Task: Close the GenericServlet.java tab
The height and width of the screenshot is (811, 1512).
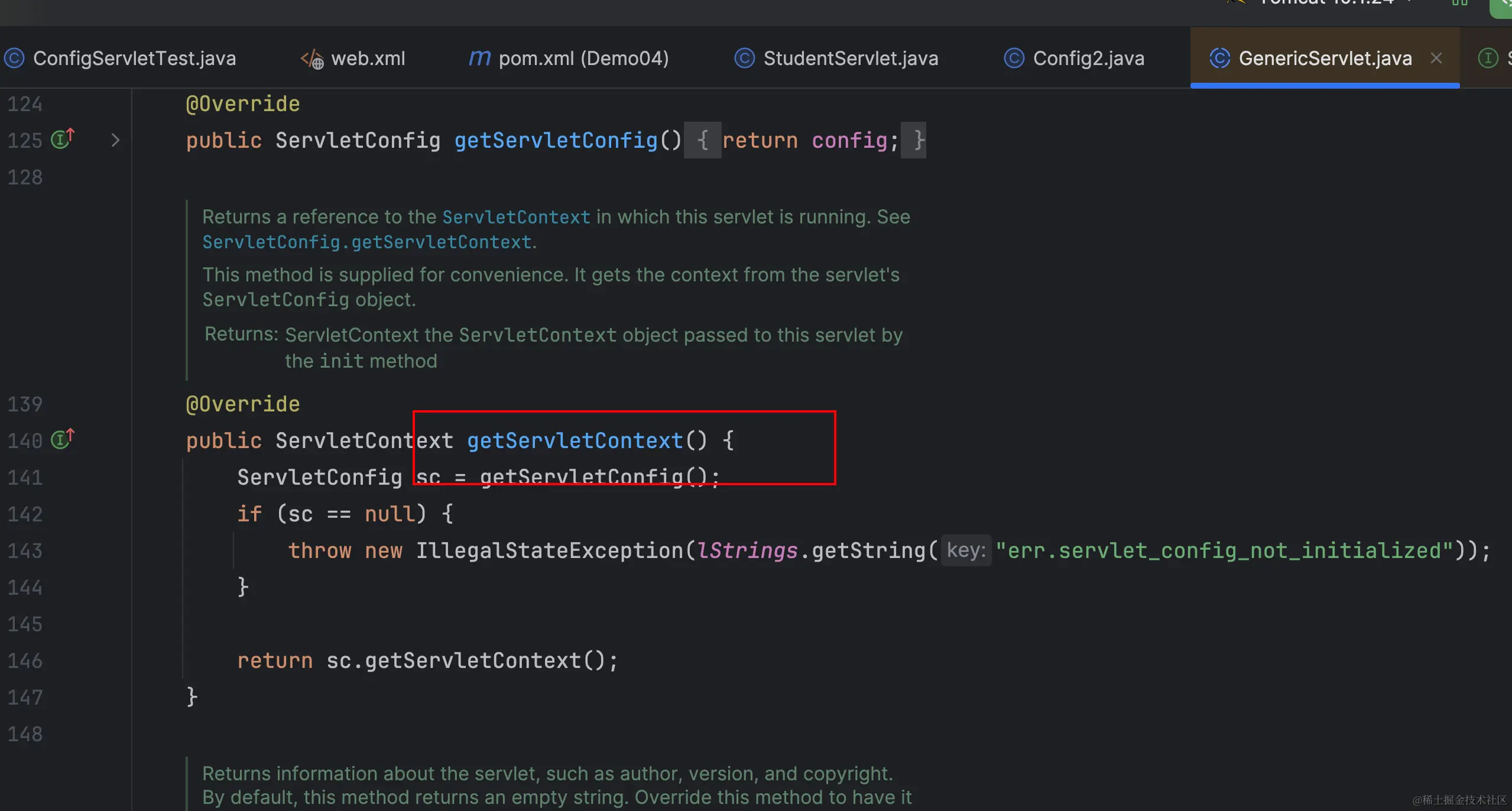Action: pos(1436,59)
